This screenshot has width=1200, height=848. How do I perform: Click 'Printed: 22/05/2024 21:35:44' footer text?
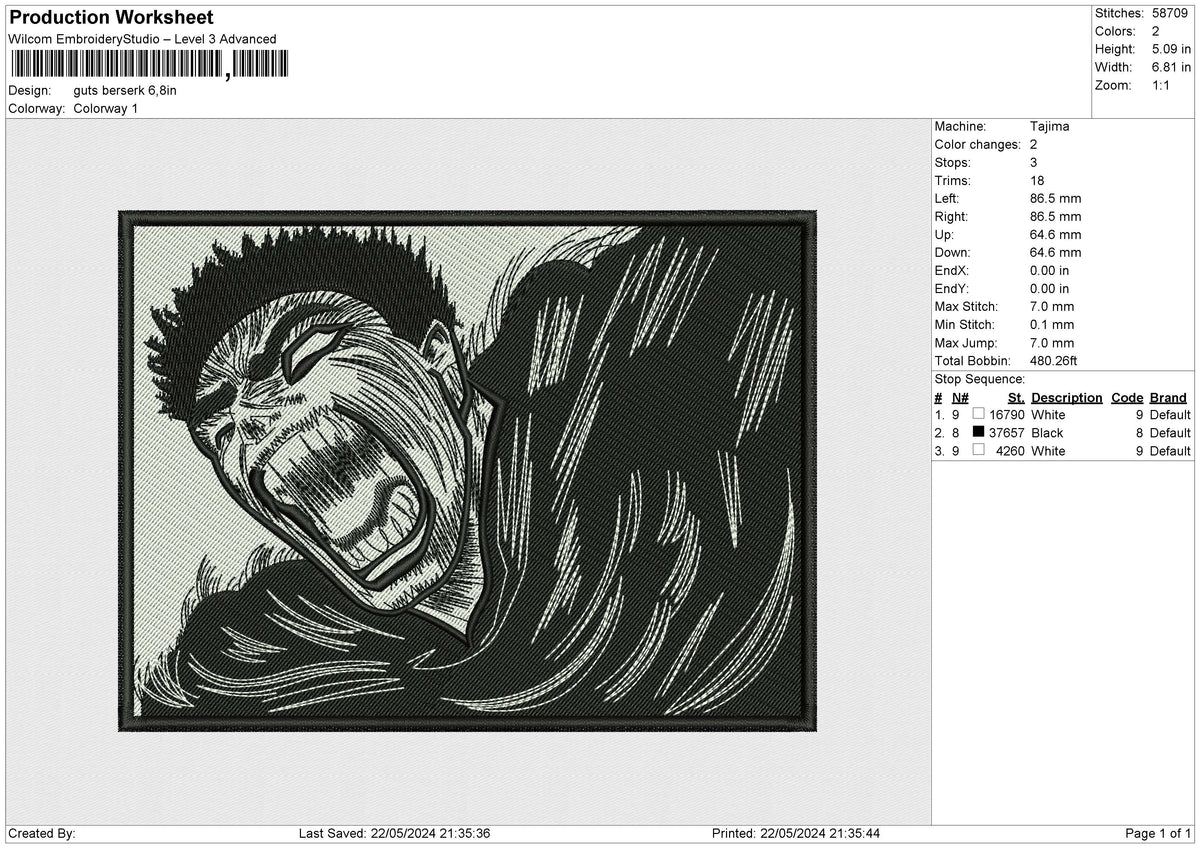pos(796,833)
